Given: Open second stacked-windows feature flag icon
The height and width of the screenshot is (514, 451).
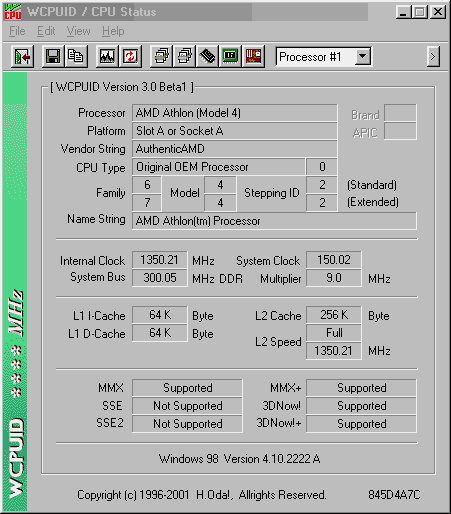Looking at the screenshot, I should coord(184,56).
